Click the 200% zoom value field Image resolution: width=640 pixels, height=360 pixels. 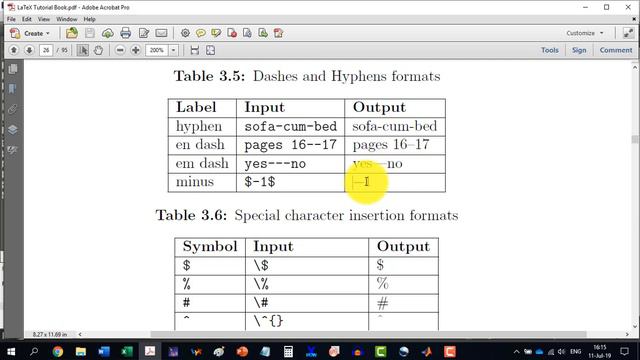click(157, 50)
